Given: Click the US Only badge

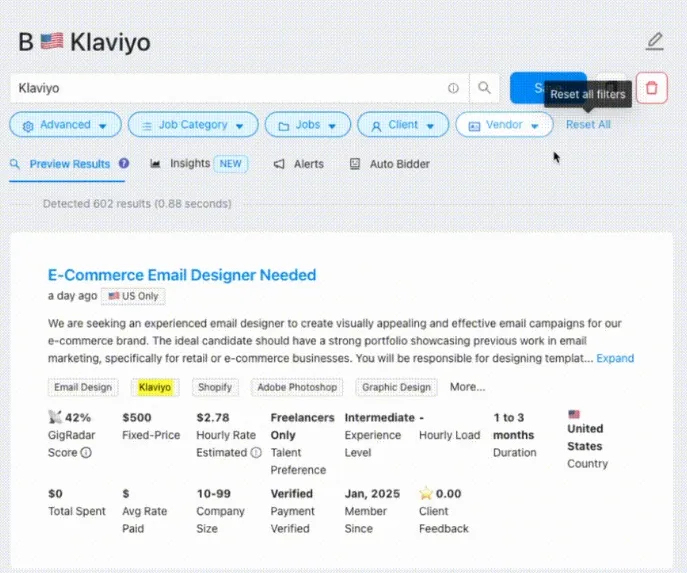Looking at the screenshot, I should (133, 296).
